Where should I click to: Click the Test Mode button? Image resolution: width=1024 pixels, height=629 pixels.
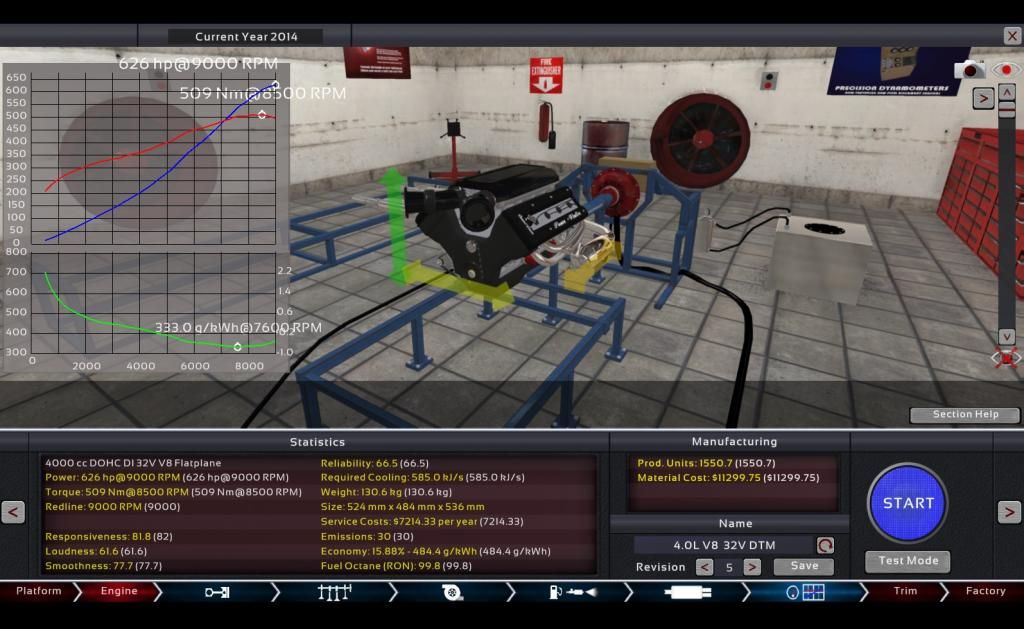point(908,561)
